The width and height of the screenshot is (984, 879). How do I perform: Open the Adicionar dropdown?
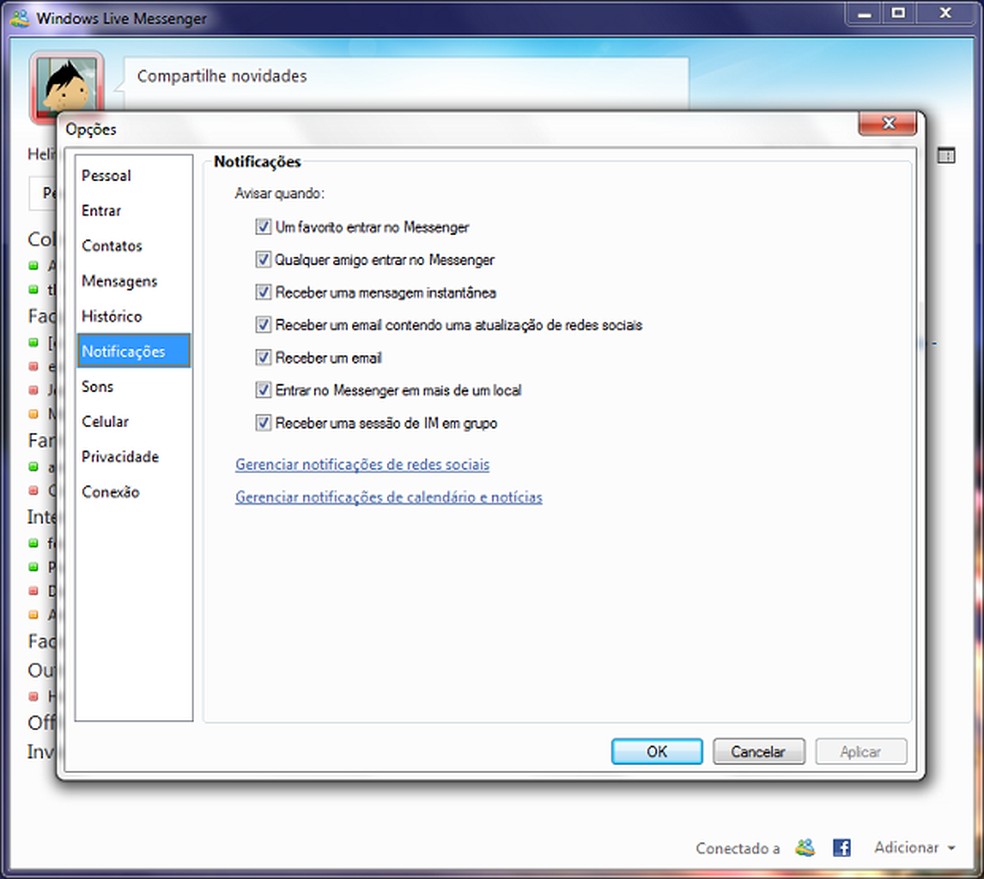(908, 847)
